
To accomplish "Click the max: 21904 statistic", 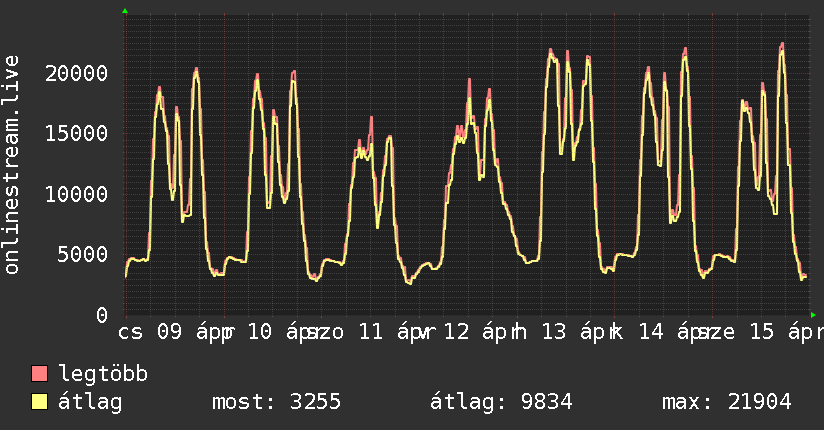I will click(727, 402).
